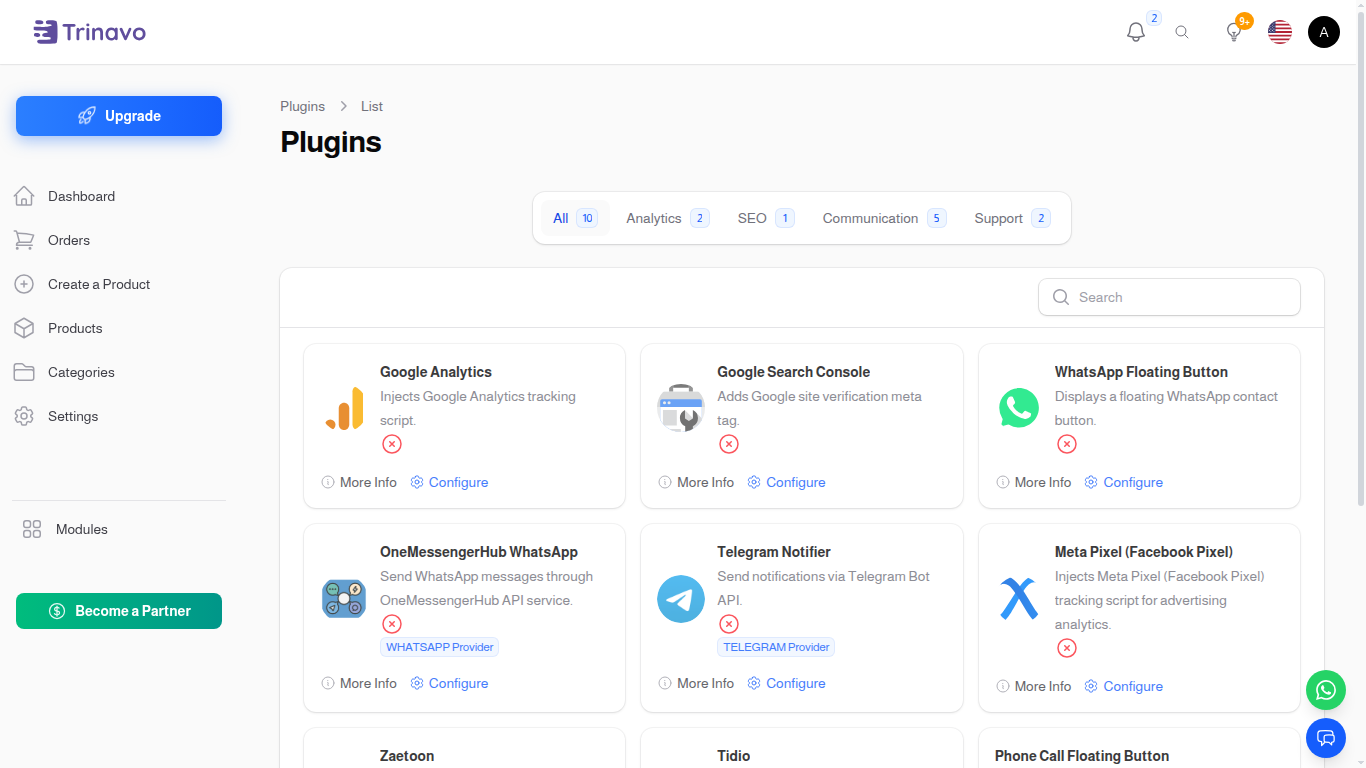Open More Info for Meta Pixel

point(1034,686)
